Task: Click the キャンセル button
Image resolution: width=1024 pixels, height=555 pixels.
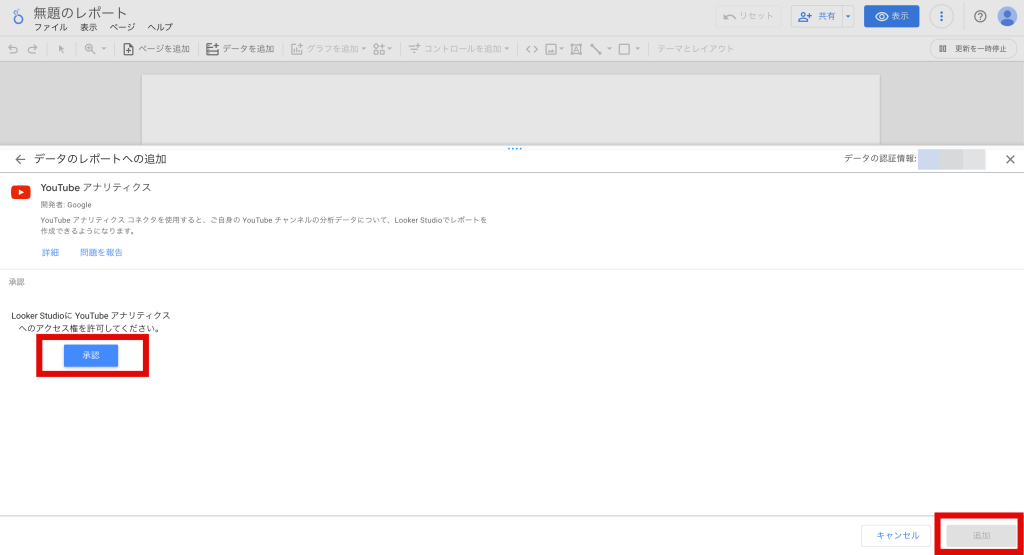Action: coord(897,535)
